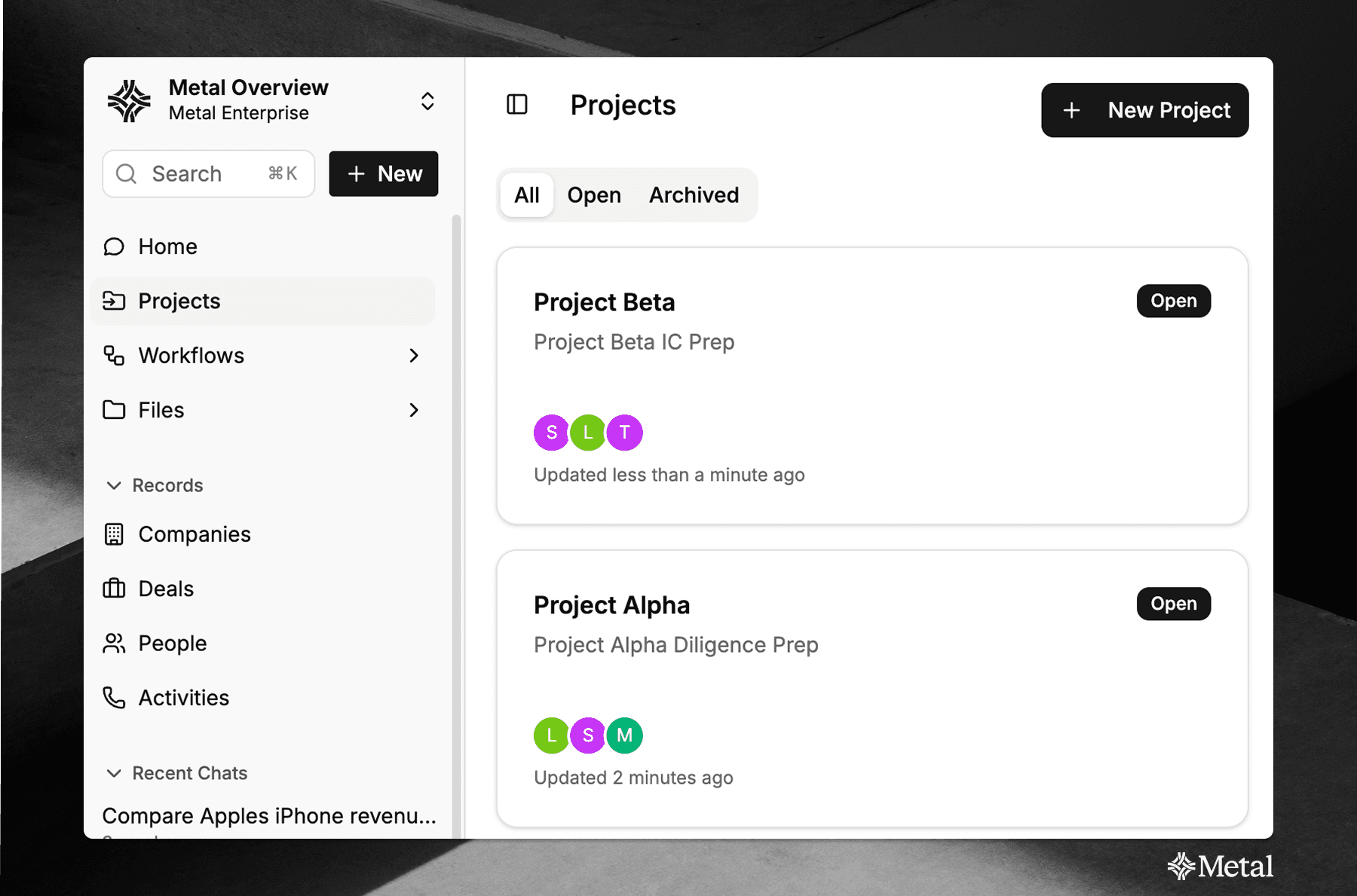Click Project Beta IC Prep description
The image size is (1357, 896).
click(x=634, y=342)
